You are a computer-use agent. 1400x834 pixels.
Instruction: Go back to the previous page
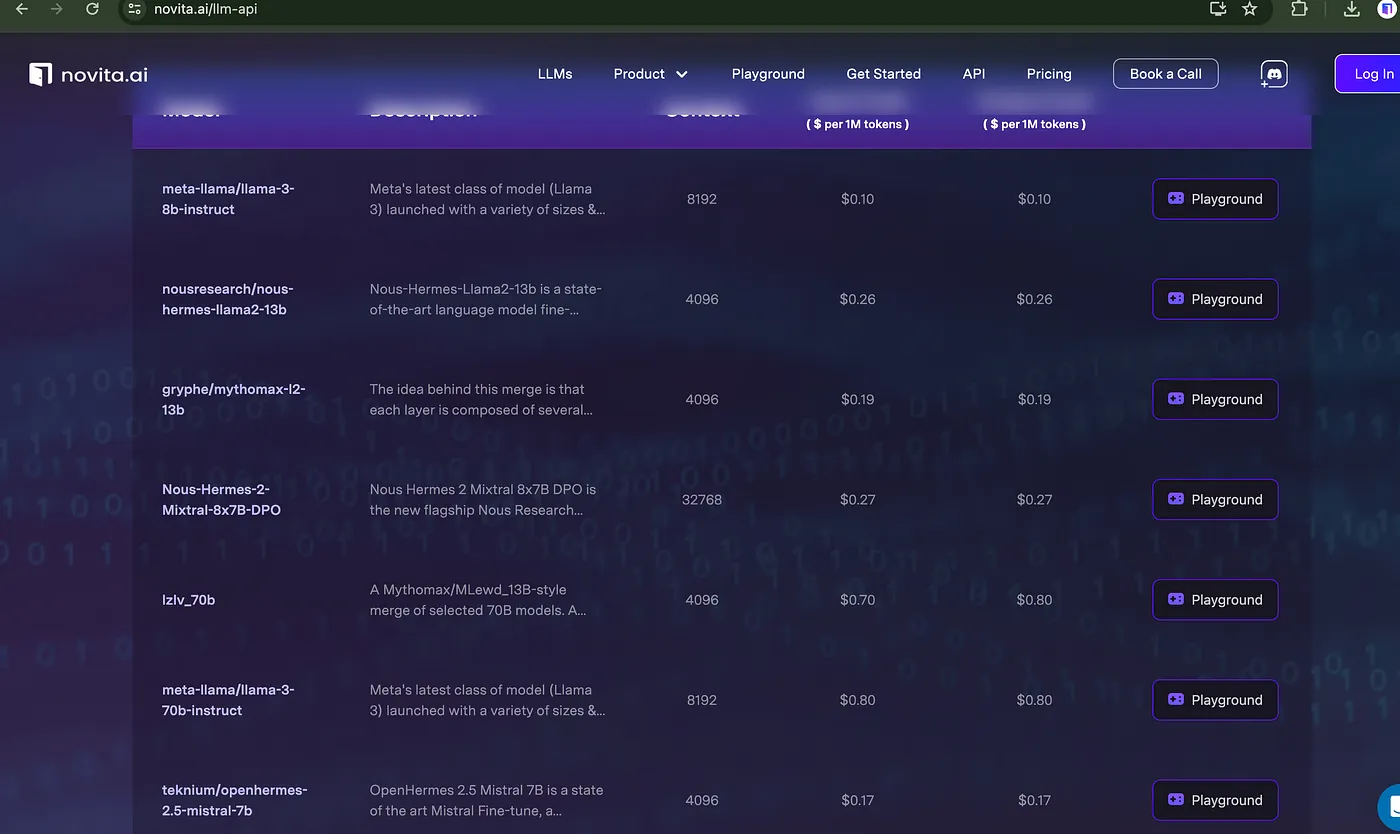pos(22,9)
